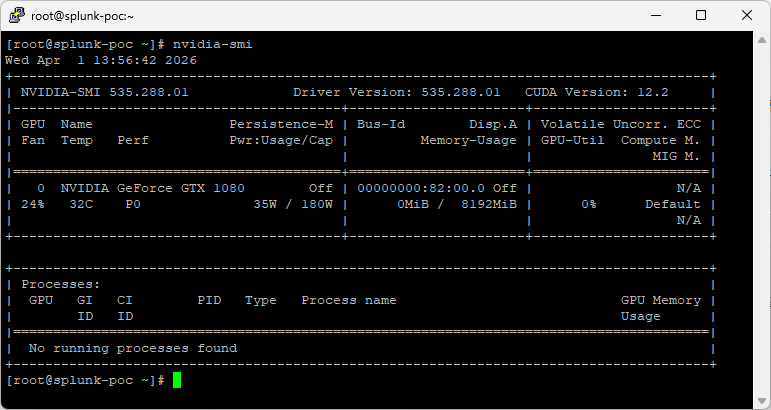Click the temperature value '32C'
Screen dimensions: 771x410
81,205
